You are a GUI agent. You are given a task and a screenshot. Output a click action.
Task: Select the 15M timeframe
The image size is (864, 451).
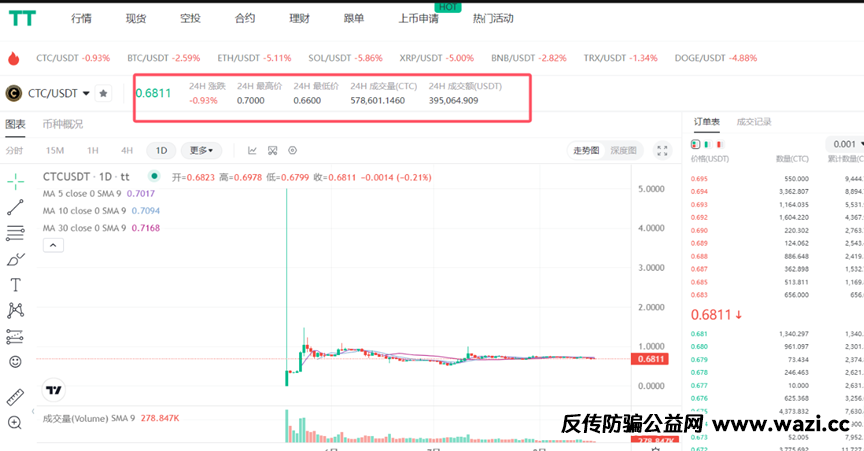point(55,151)
